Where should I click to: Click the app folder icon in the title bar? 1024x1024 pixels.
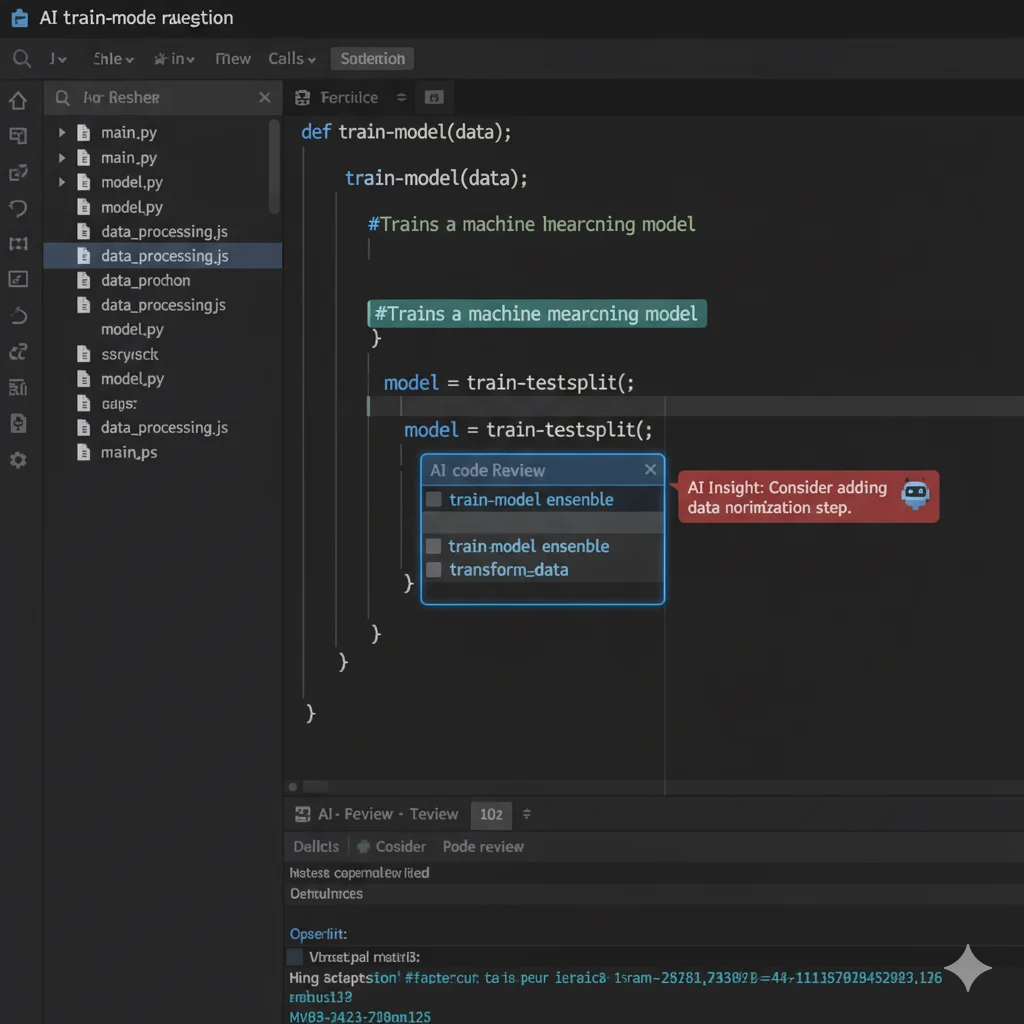pos(20,18)
